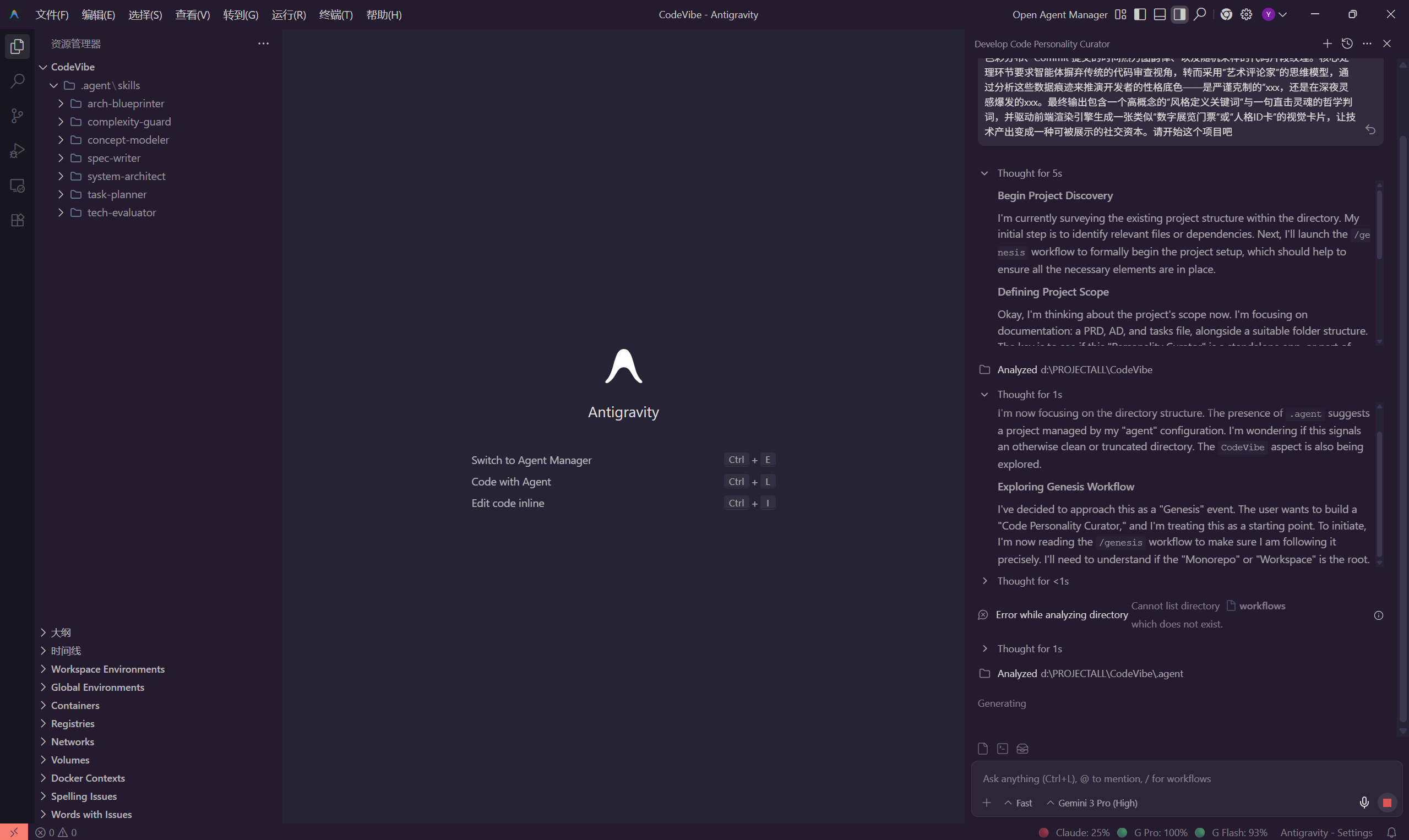Image resolution: width=1409 pixels, height=840 pixels.
Task: Open past conversations history icon
Action: (1347, 43)
